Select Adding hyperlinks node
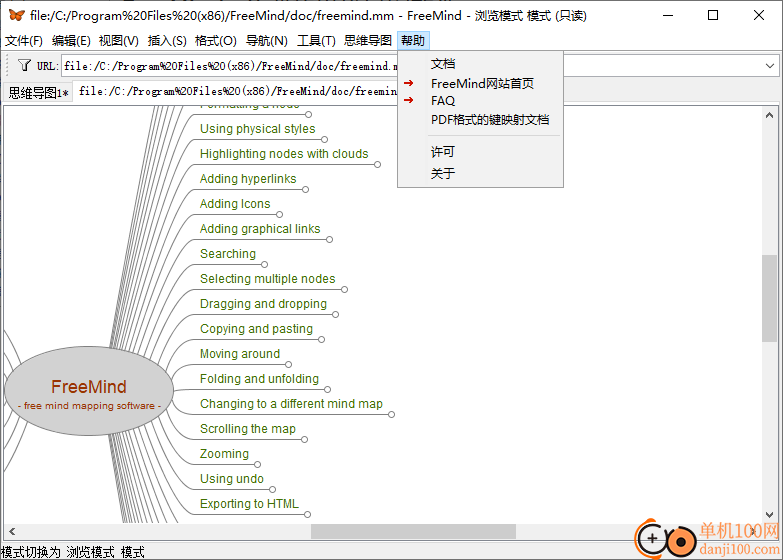The width and height of the screenshot is (783, 560). click(248, 179)
